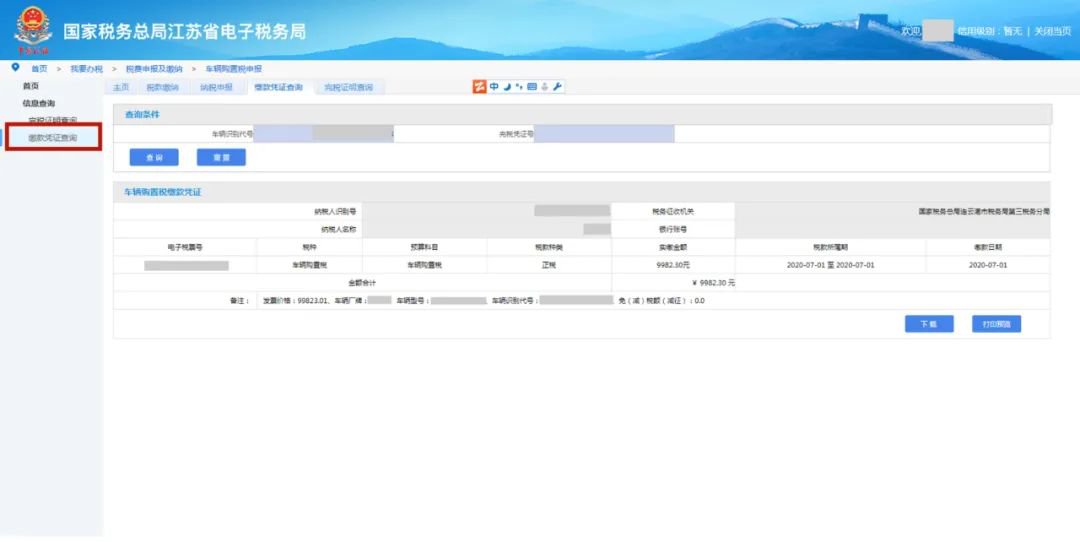Click the crescent moon icon in IME toolbar
Viewport: 1080px width, 542px height.
click(x=507, y=87)
